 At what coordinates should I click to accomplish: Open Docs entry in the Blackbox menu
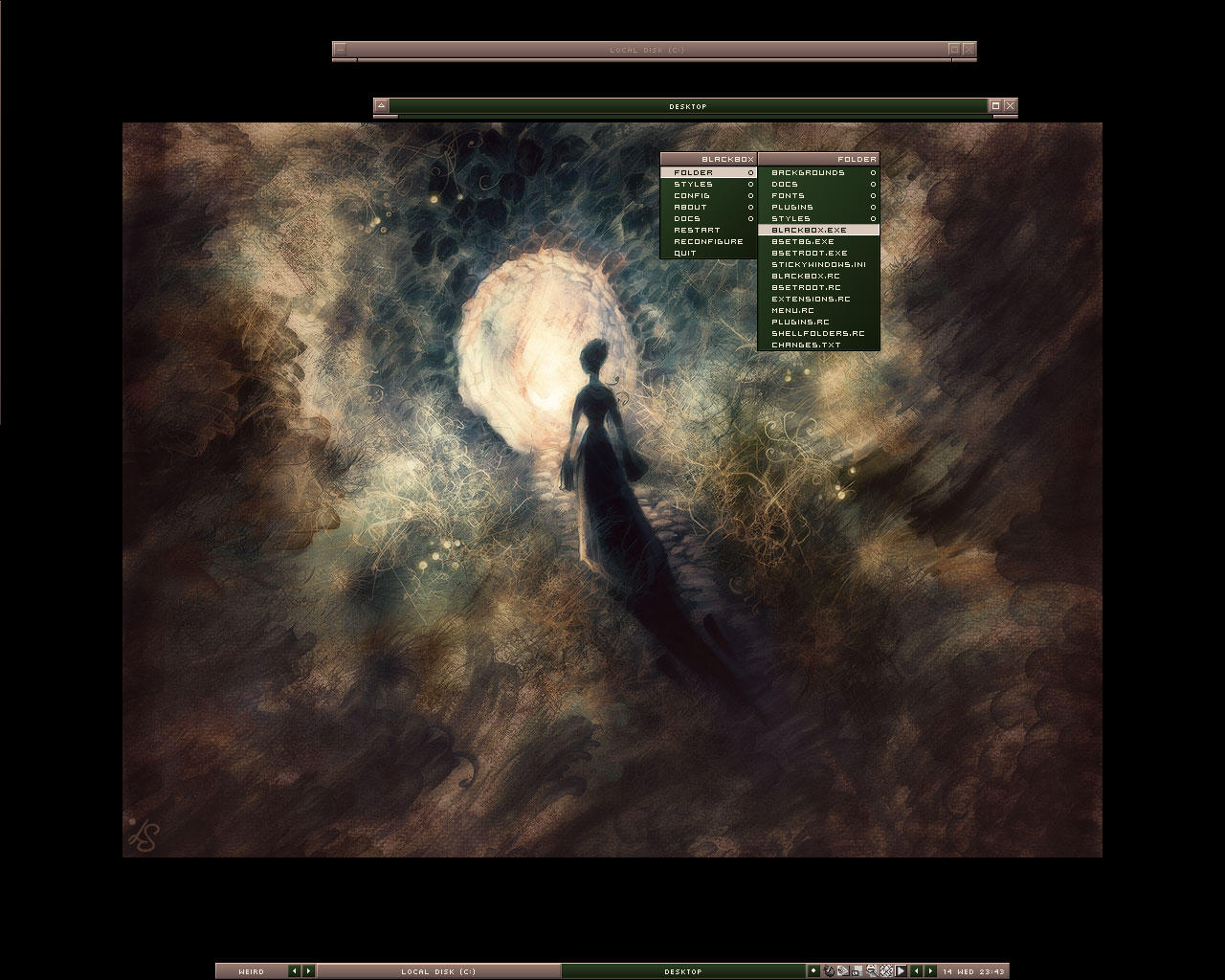[x=708, y=218]
